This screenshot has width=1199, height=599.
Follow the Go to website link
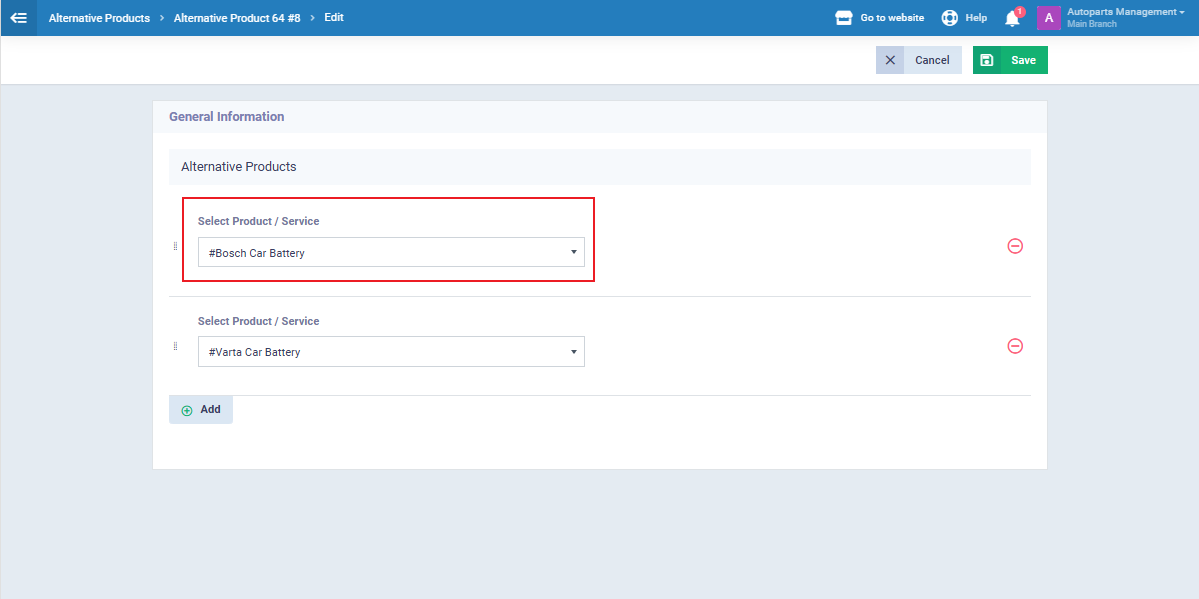point(892,18)
